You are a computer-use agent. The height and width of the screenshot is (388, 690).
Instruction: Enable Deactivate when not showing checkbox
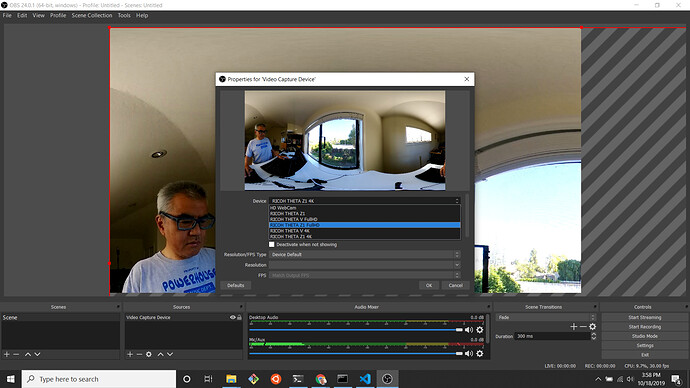272,244
